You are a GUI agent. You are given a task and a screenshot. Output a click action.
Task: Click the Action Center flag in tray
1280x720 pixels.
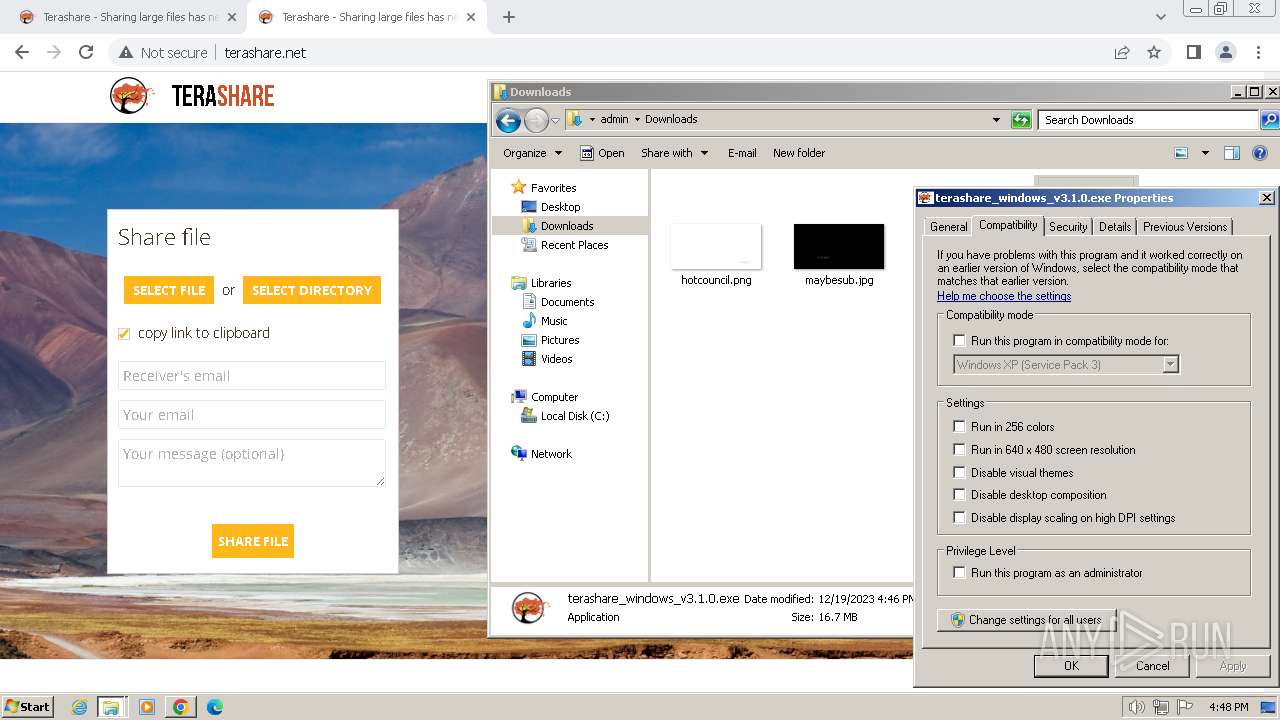click(1185, 707)
